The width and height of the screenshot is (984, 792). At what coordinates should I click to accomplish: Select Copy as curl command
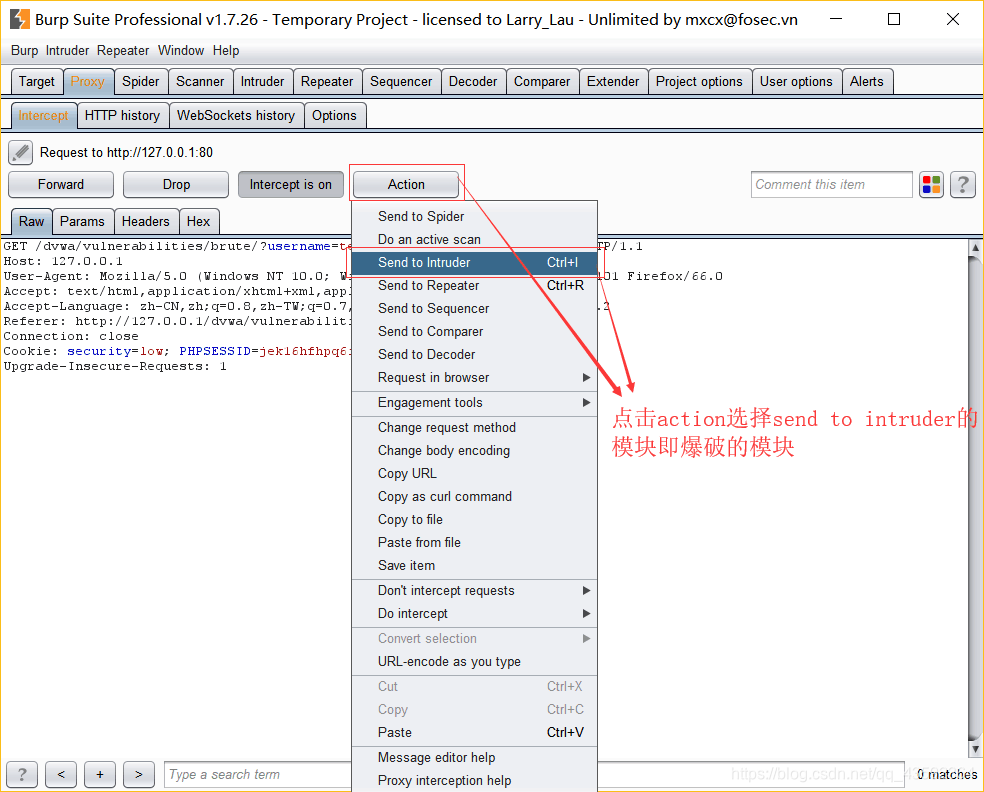[474, 496]
